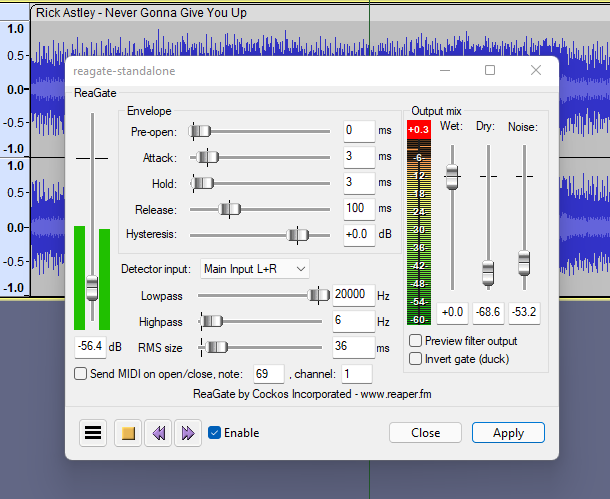The image size is (610, 499).
Task: Click the Lowpass field showing 20000
Action: tap(354, 295)
